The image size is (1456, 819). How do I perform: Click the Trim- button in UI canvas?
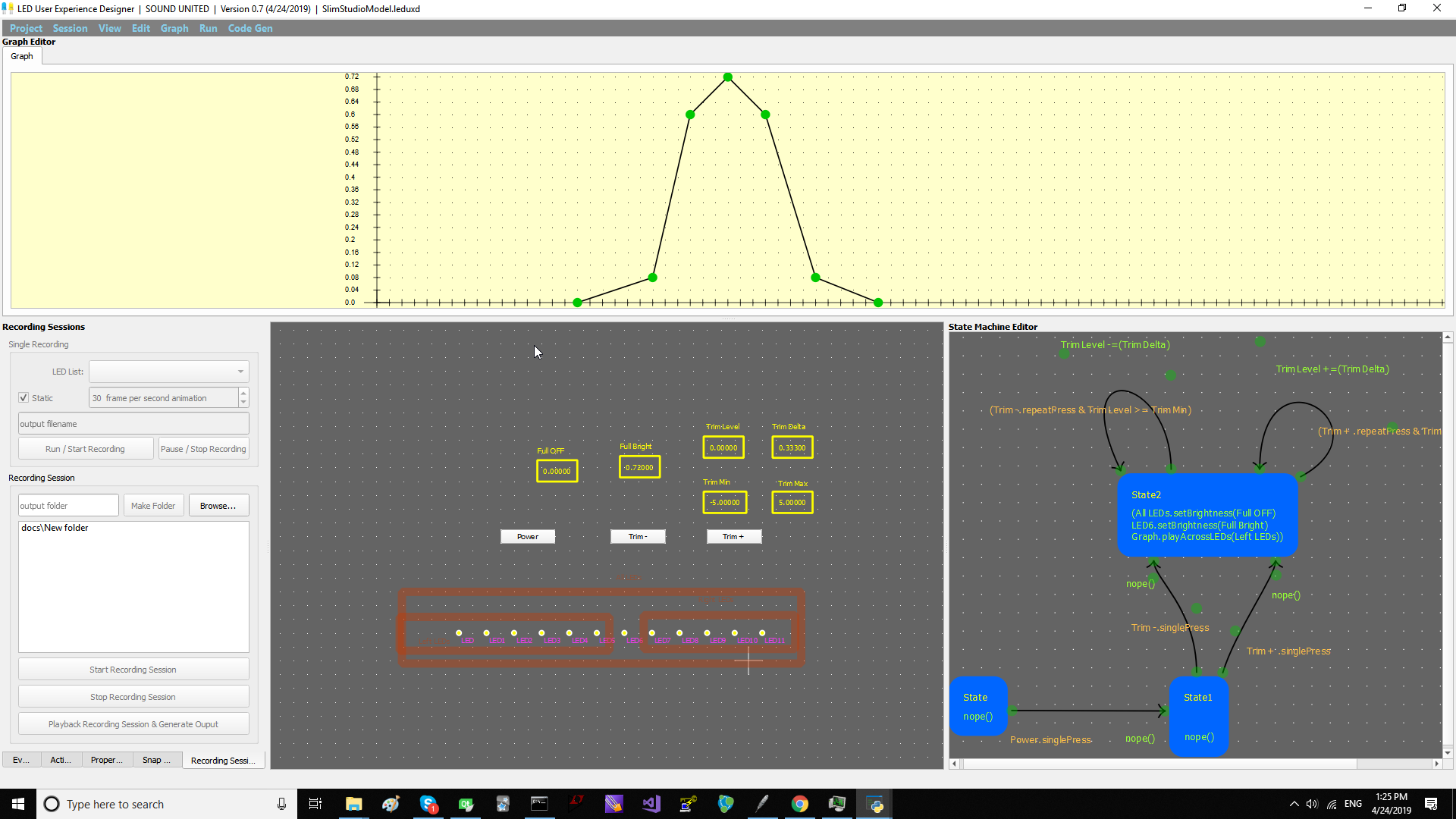[637, 536]
